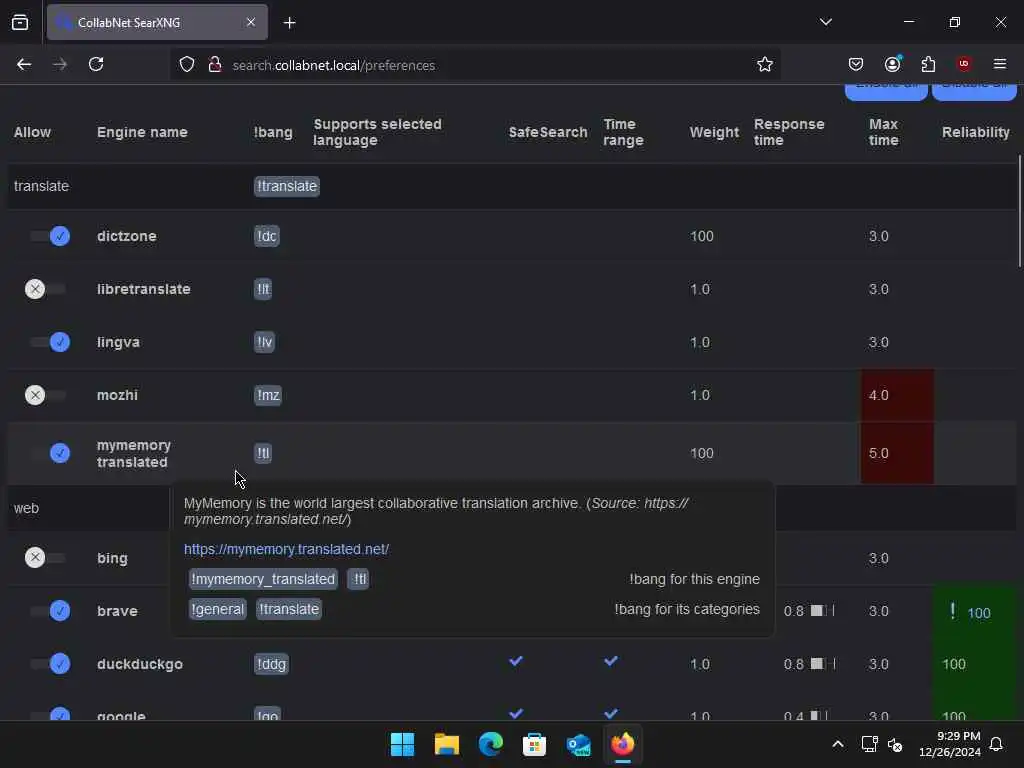Open Pocket save icon
The width and height of the screenshot is (1024, 768).
point(856,65)
